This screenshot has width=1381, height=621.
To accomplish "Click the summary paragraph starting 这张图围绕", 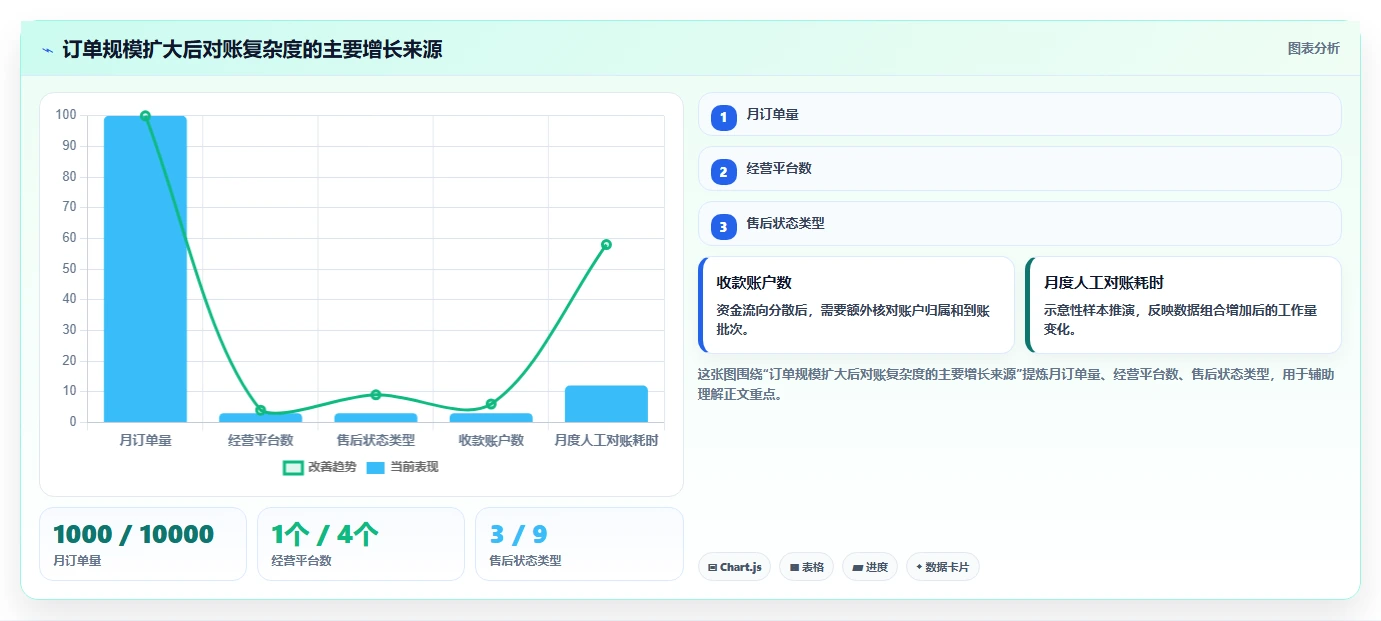I will pos(1015,384).
